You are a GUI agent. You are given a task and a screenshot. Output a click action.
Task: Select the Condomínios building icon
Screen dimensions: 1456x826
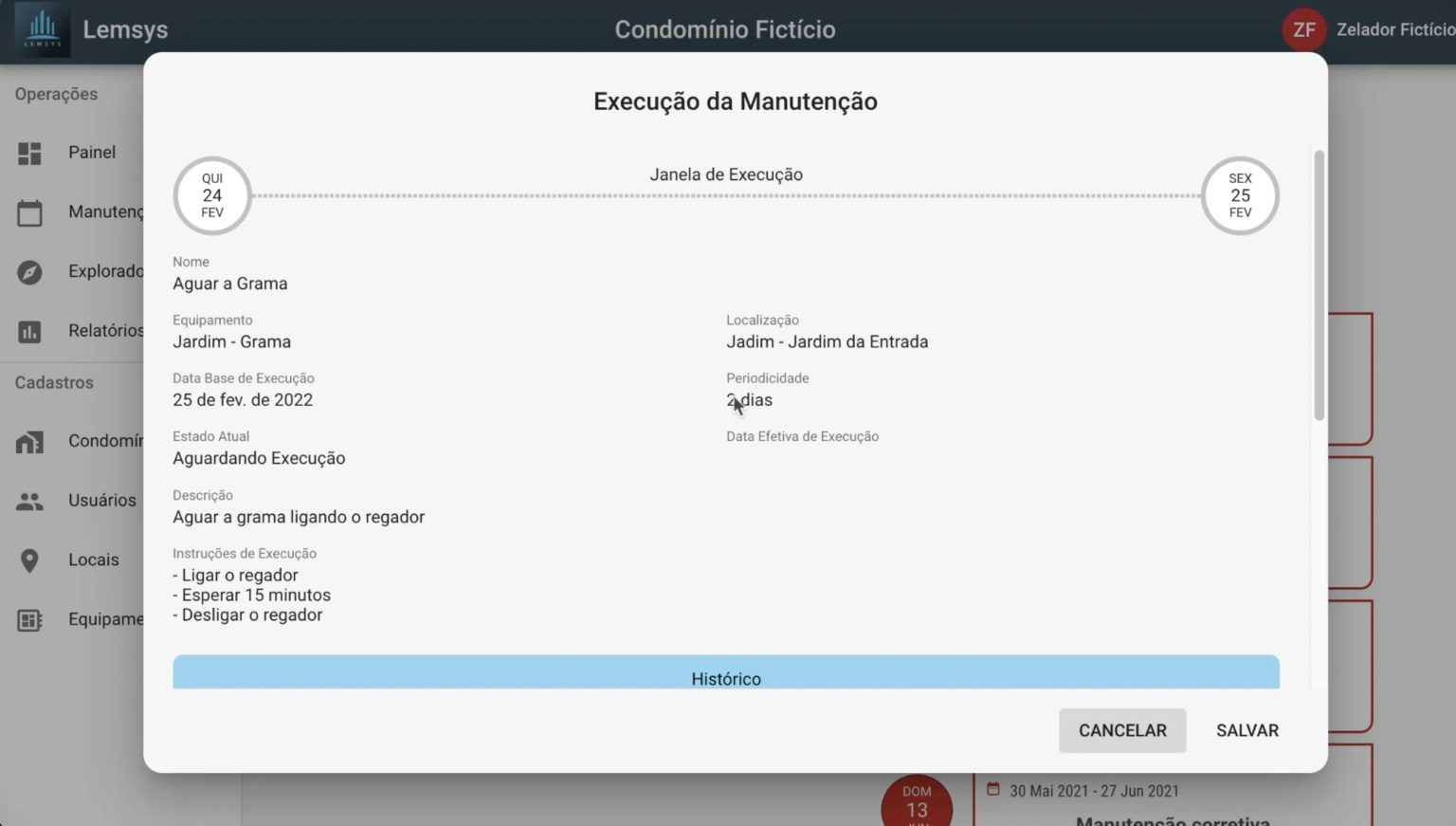tap(29, 442)
